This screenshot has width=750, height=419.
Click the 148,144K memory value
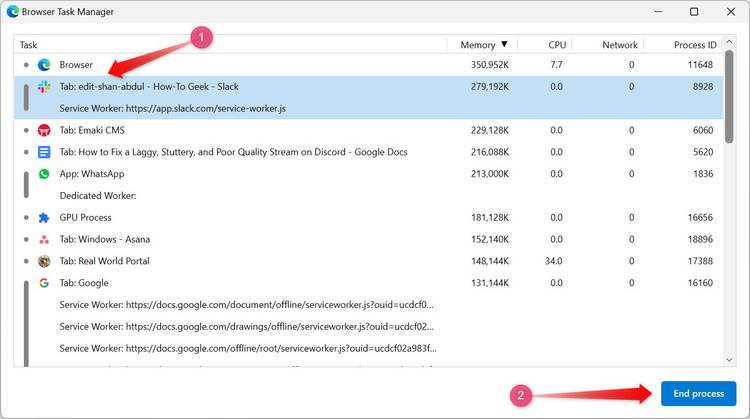[x=490, y=261]
